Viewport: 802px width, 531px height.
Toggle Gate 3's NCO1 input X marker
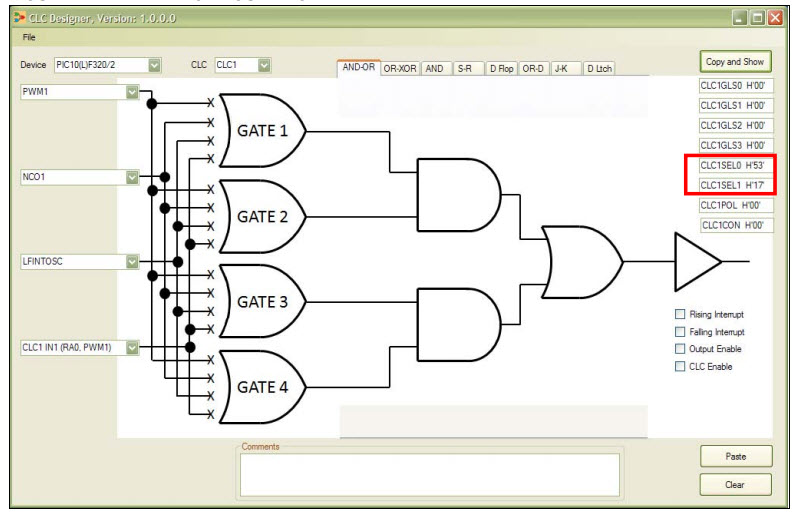coord(210,293)
